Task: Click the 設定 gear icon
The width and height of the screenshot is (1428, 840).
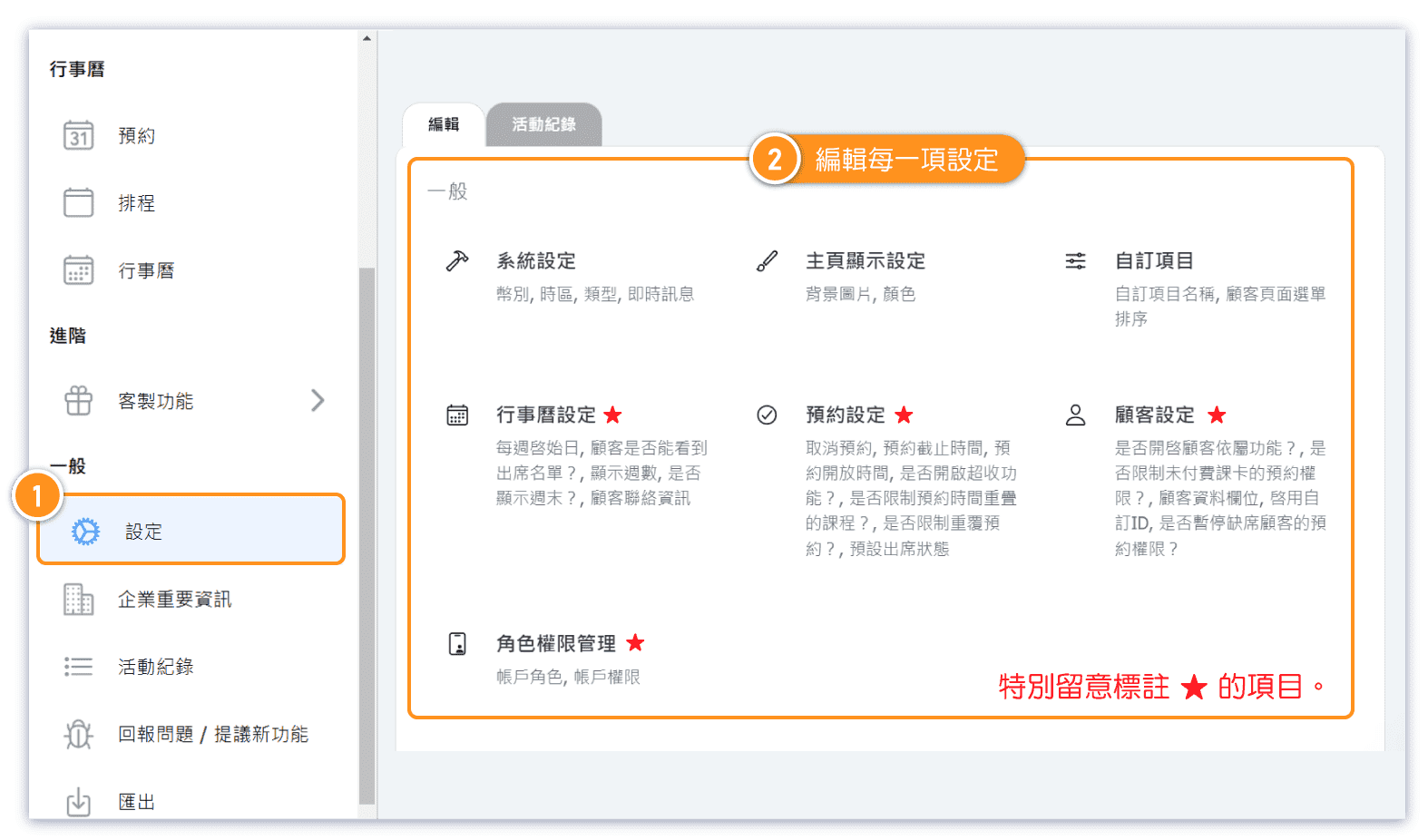Action: click(85, 532)
